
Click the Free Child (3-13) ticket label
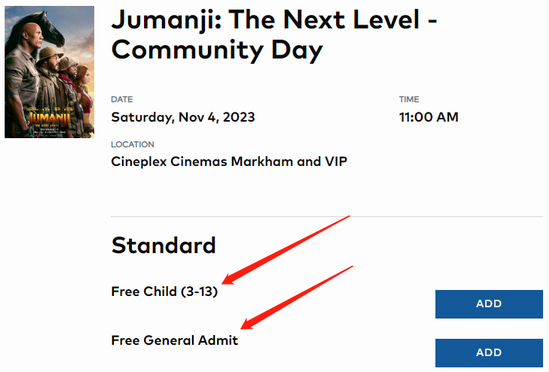coord(164,291)
